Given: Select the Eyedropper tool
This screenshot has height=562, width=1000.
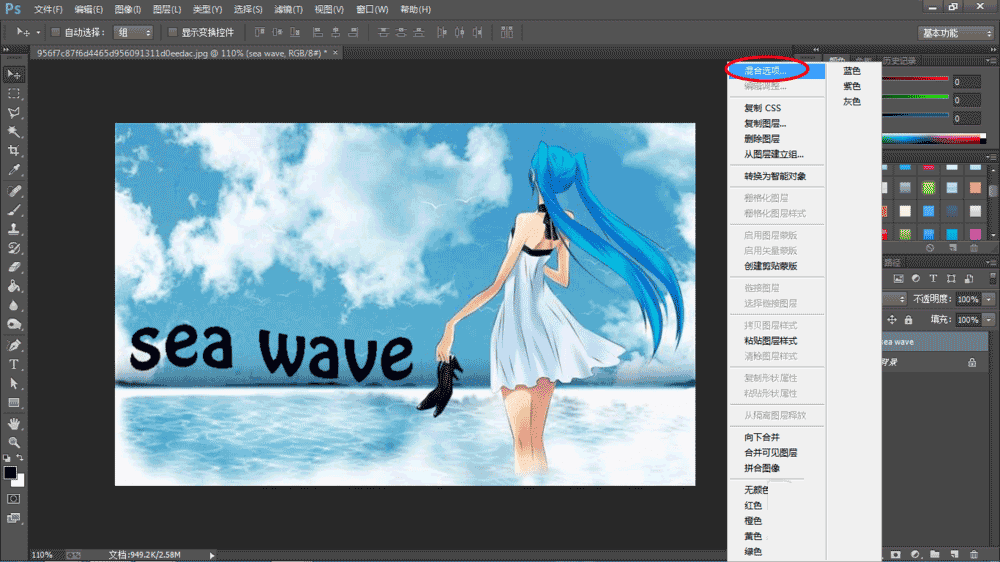Looking at the screenshot, I should (14, 170).
